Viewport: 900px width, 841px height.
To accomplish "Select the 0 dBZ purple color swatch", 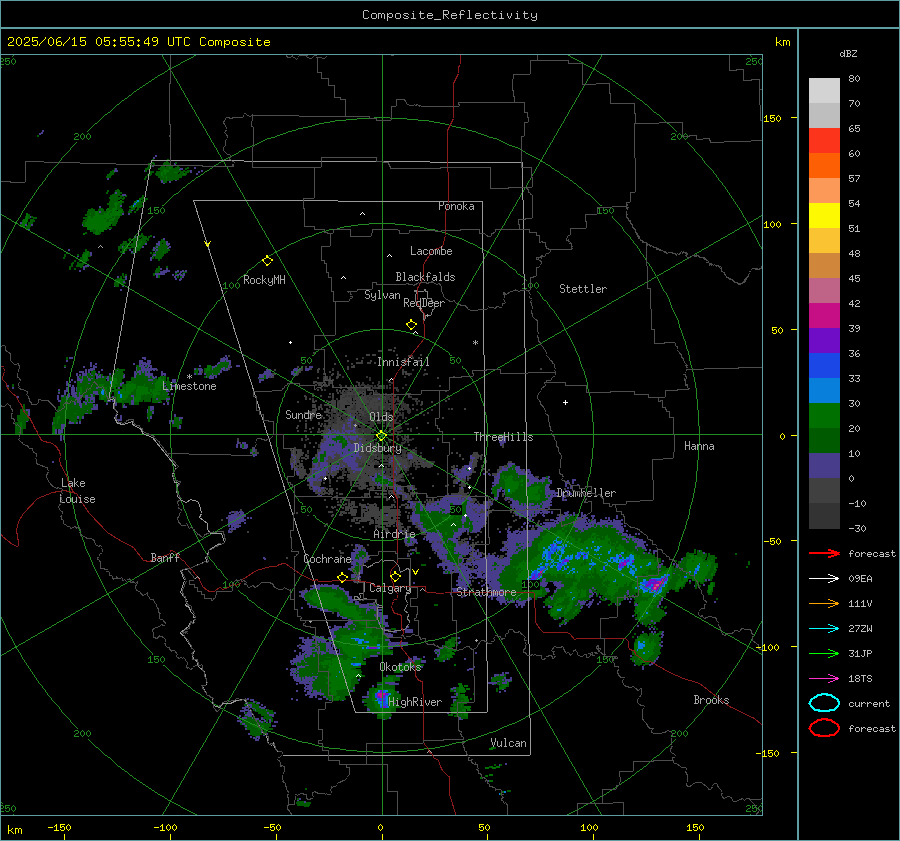I will coord(824,466).
